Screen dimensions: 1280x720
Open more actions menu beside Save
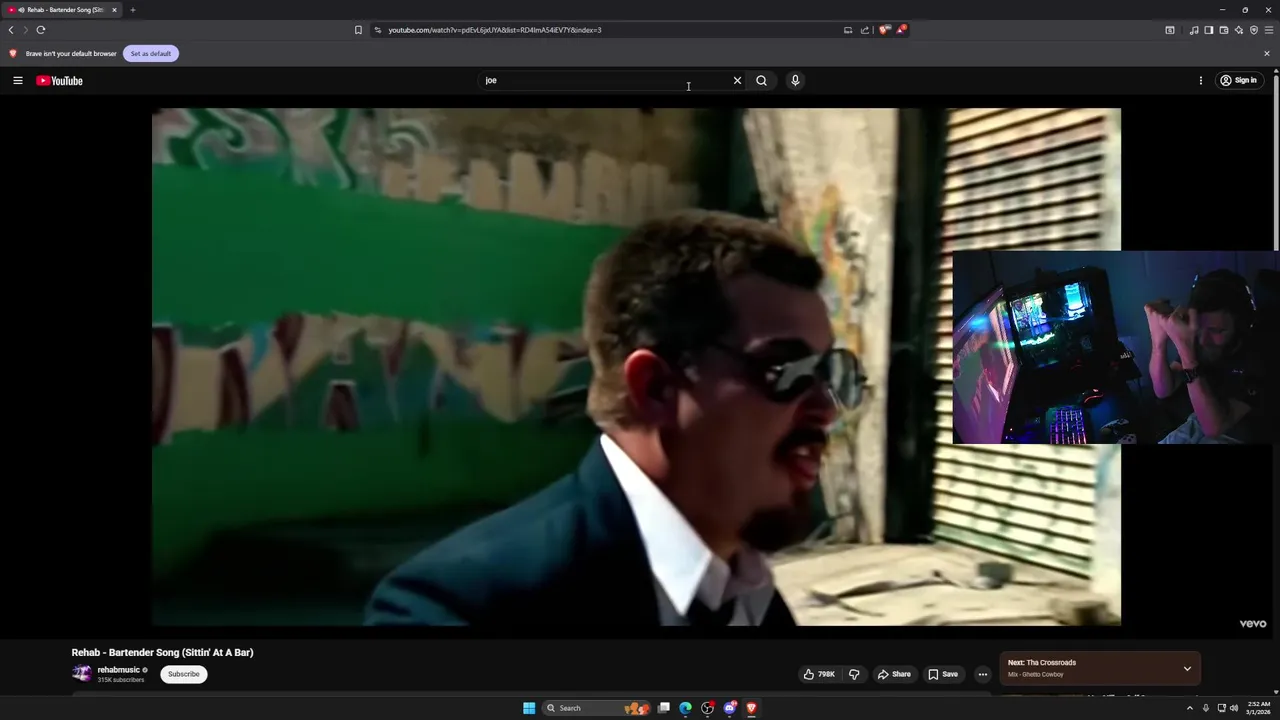click(982, 674)
